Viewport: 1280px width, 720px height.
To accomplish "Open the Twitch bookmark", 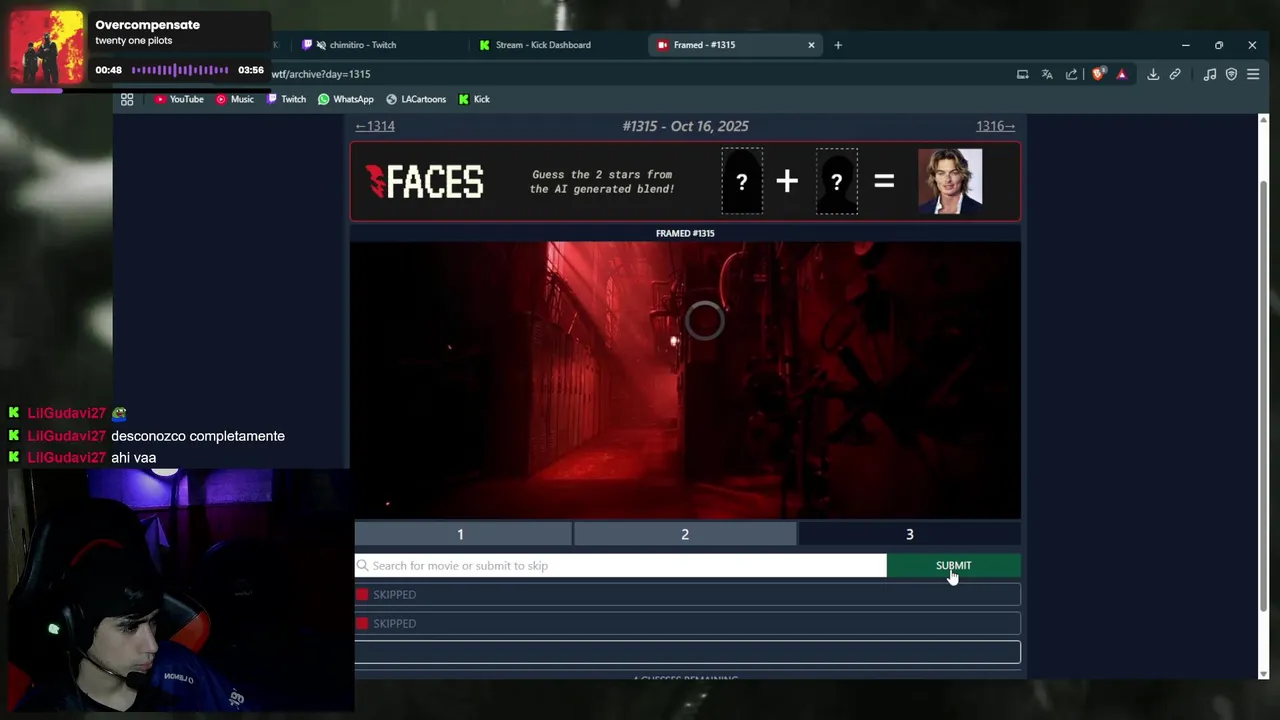I will point(286,99).
